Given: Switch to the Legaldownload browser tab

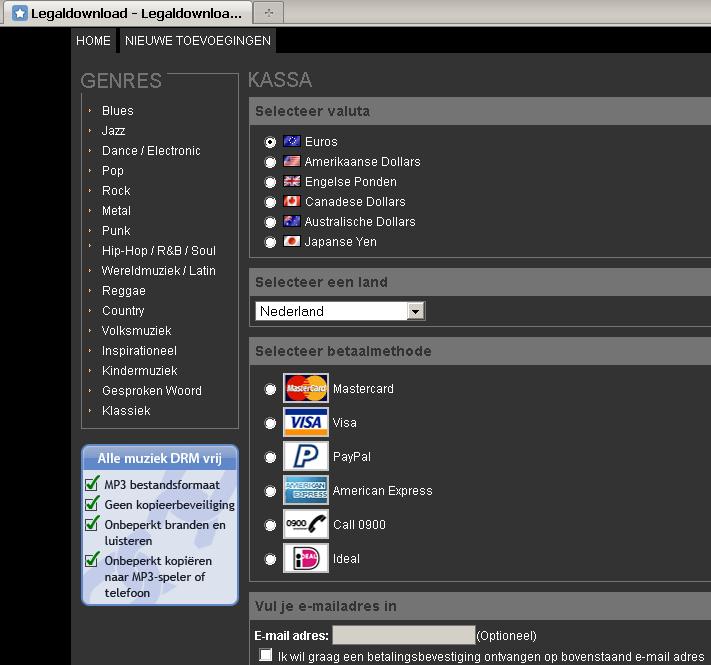Looking at the screenshot, I should click(127, 13).
